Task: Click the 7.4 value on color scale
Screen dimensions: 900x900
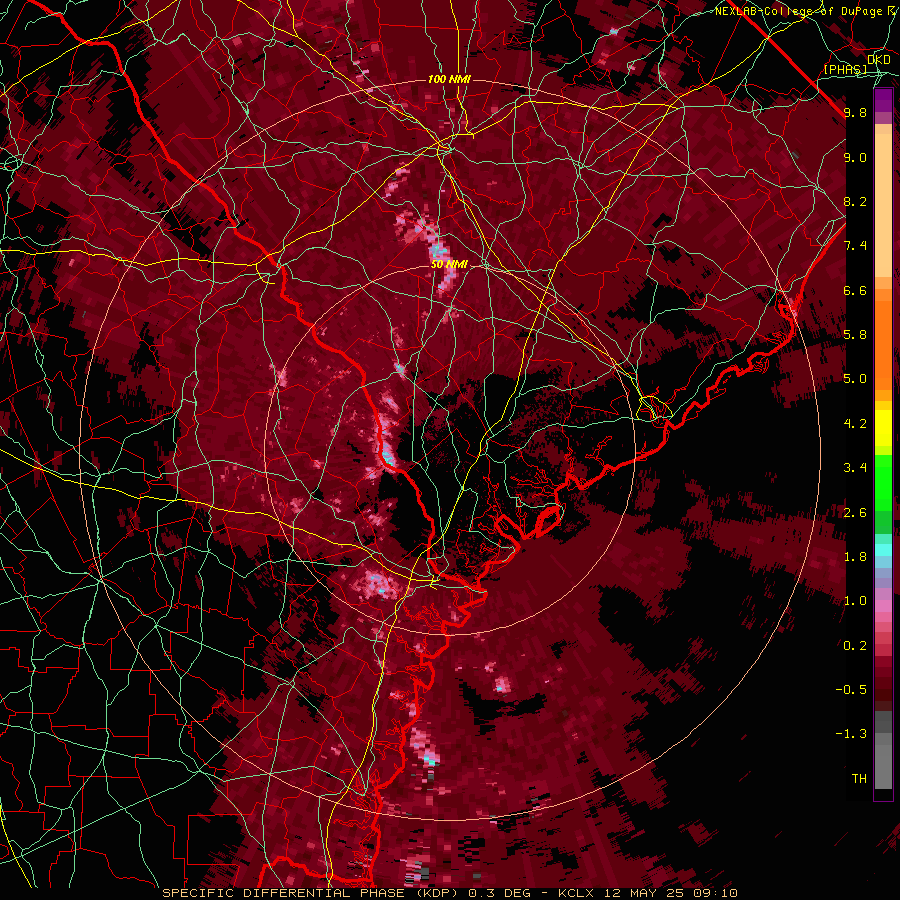Action: [x=855, y=246]
